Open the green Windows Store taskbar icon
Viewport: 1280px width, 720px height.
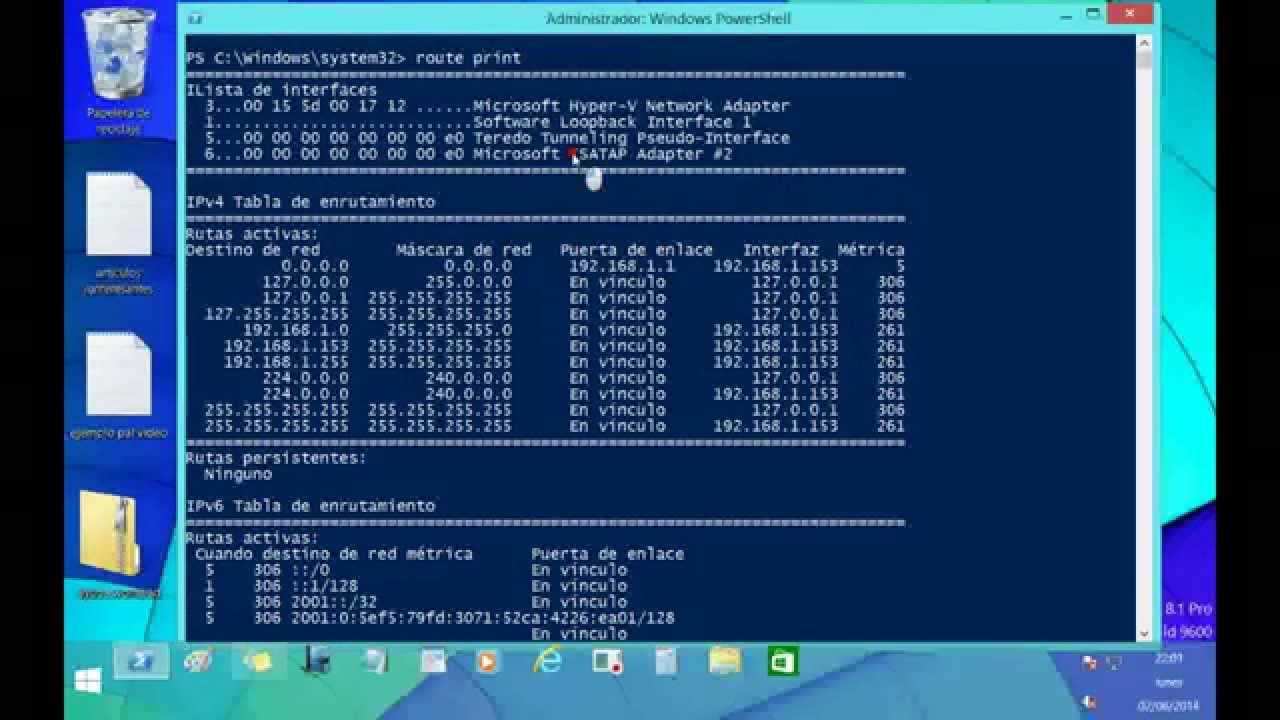coord(782,661)
